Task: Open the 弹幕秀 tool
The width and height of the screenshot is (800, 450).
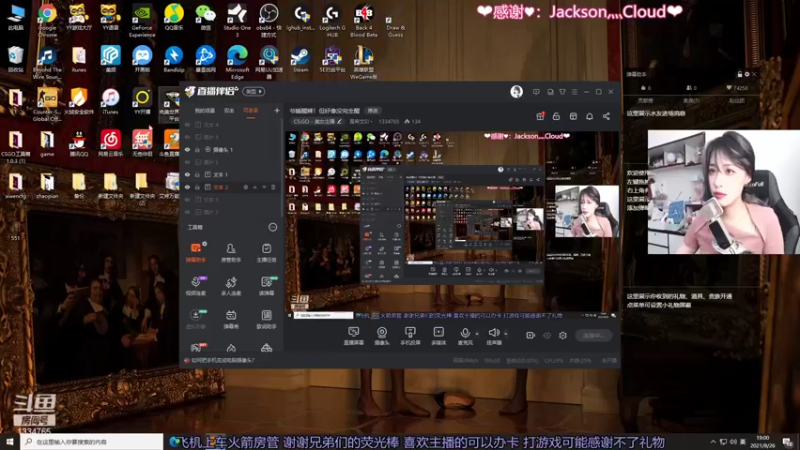Action: pos(231,319)
